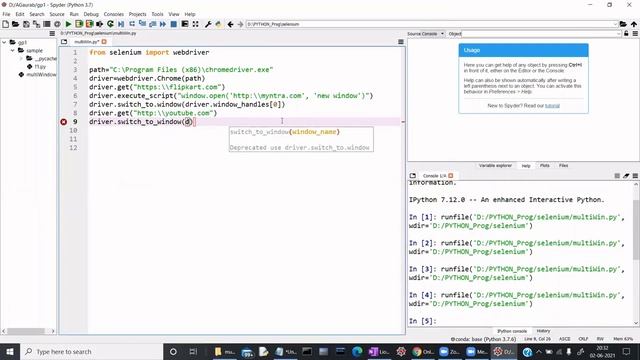Start debugging with the Debug file icon
Image resolution: width=640 pixels, height=360 pixels.
click(x=121, y=24)
